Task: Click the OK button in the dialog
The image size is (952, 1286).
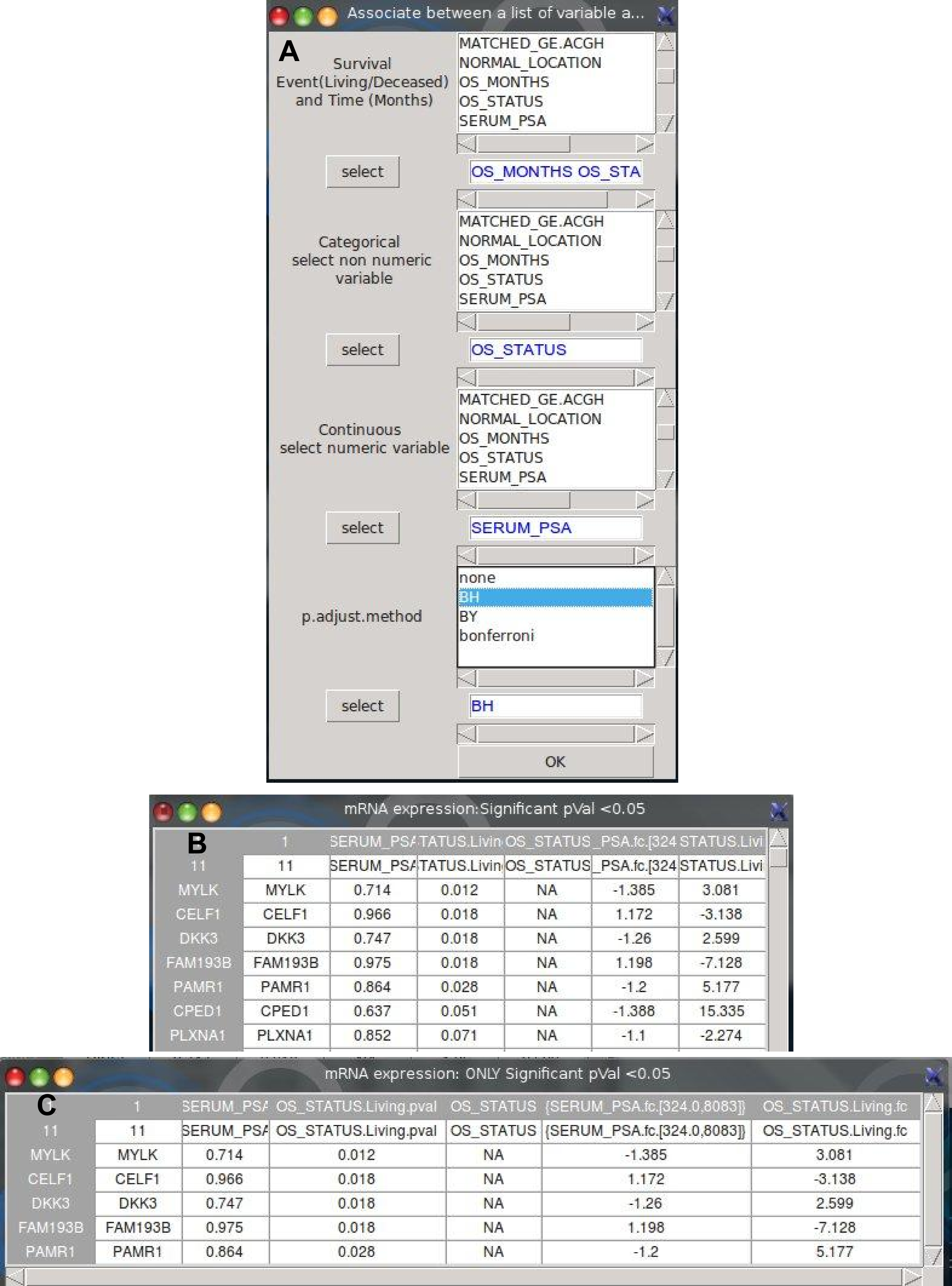Action: click(555, 761)
